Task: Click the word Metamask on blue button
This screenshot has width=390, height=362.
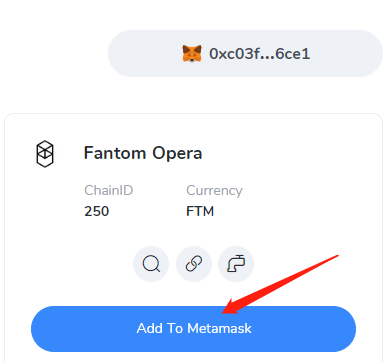Action: coord(219,328)
